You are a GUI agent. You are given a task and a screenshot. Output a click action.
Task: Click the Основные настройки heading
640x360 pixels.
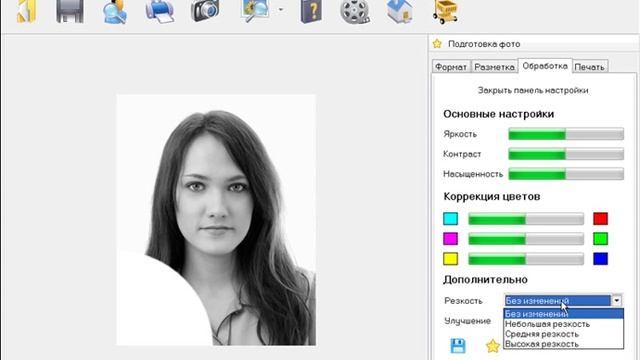point(498,114)
